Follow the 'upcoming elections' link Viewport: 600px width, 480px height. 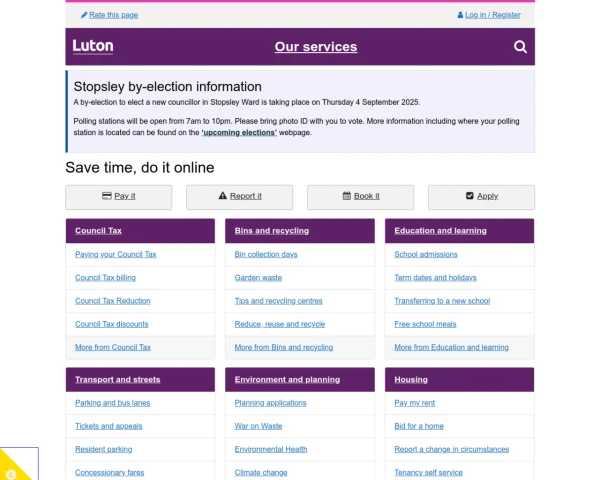click(239, 132)
